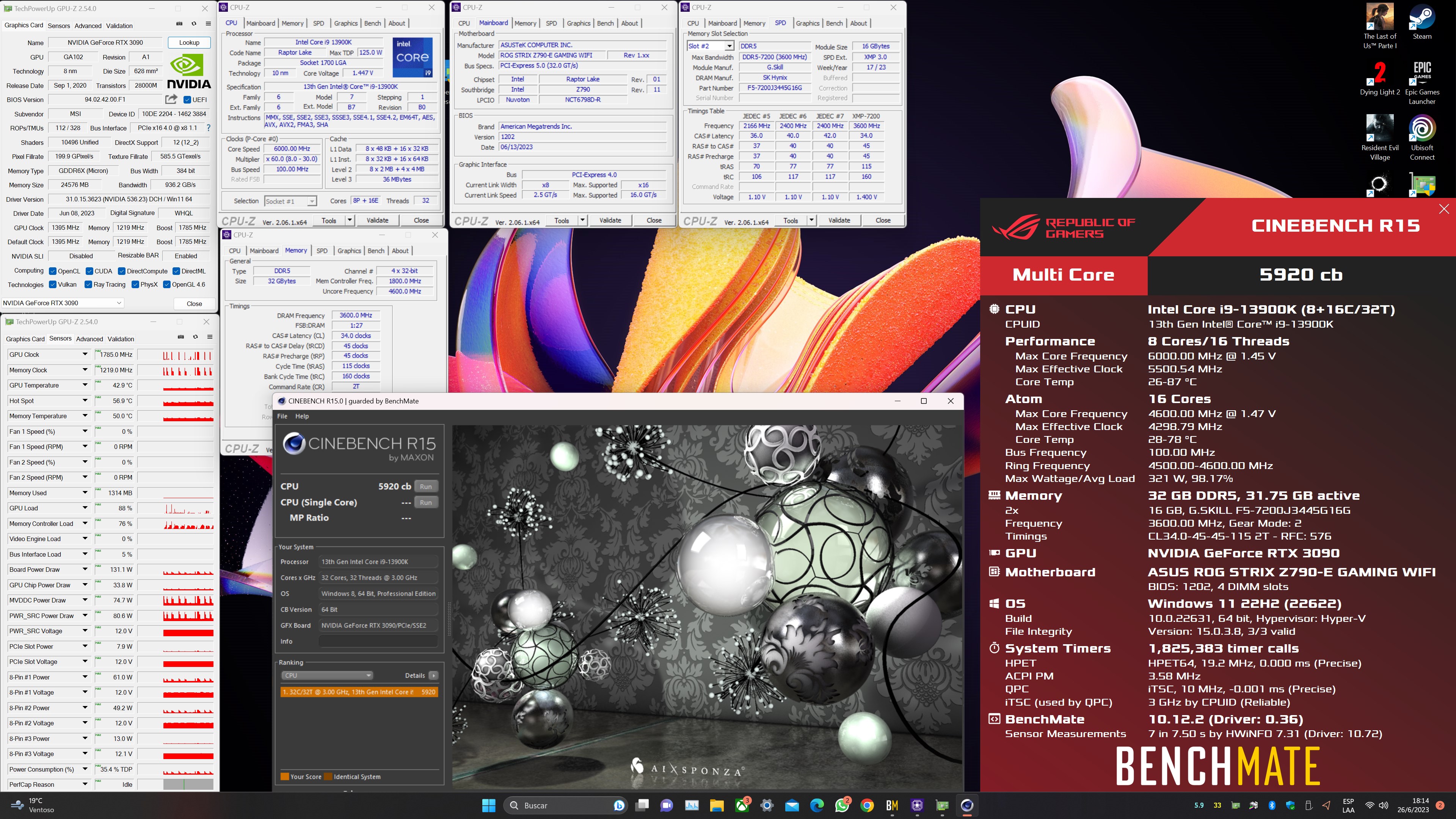Toggle the DirectCompute checkbox

[x=121, y=271]
